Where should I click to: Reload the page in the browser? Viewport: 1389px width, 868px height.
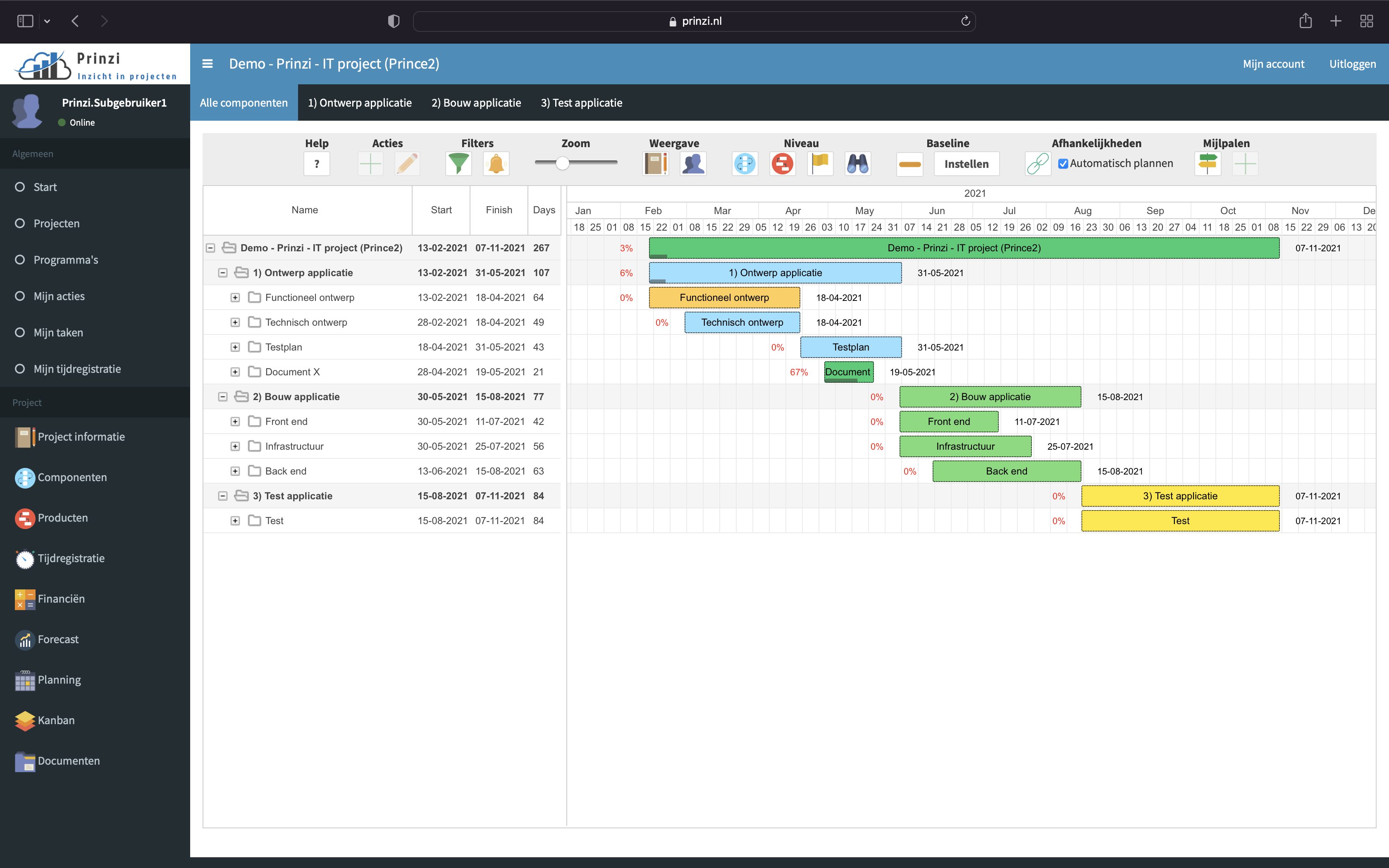[x=965, y=21]
